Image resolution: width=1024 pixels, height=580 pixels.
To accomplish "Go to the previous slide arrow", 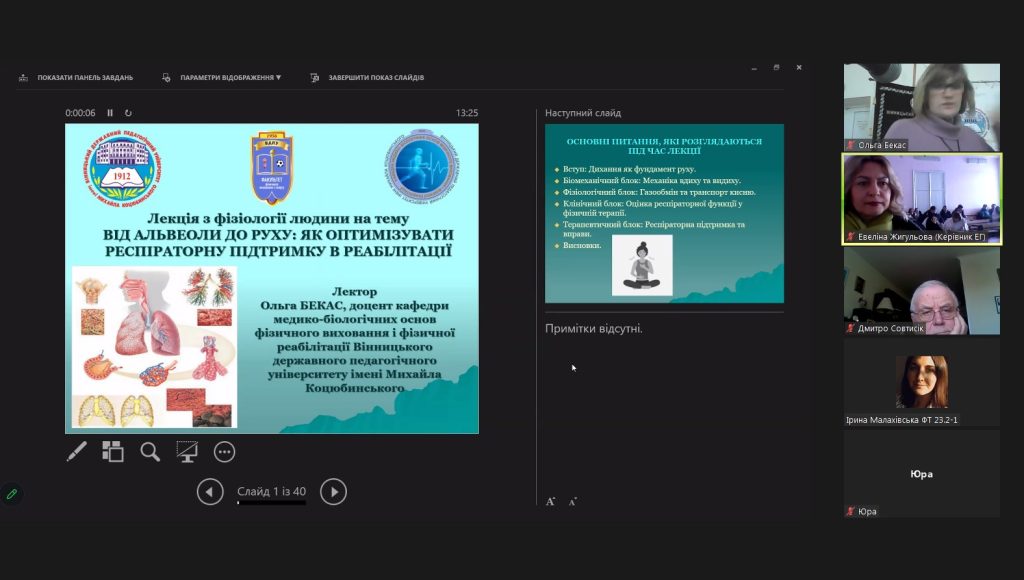I will (210, 492).
